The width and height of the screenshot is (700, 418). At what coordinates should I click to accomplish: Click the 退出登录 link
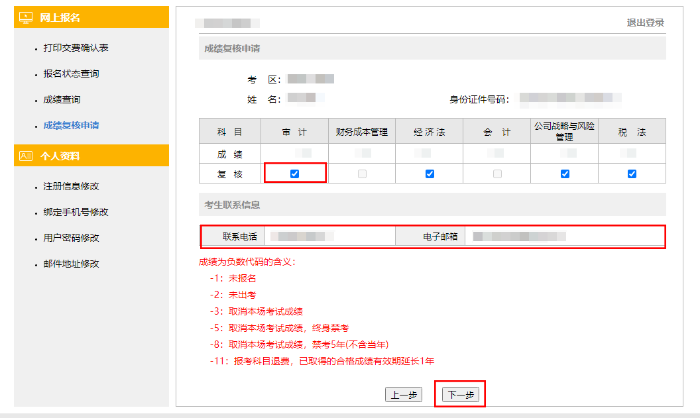coord(643,22)
